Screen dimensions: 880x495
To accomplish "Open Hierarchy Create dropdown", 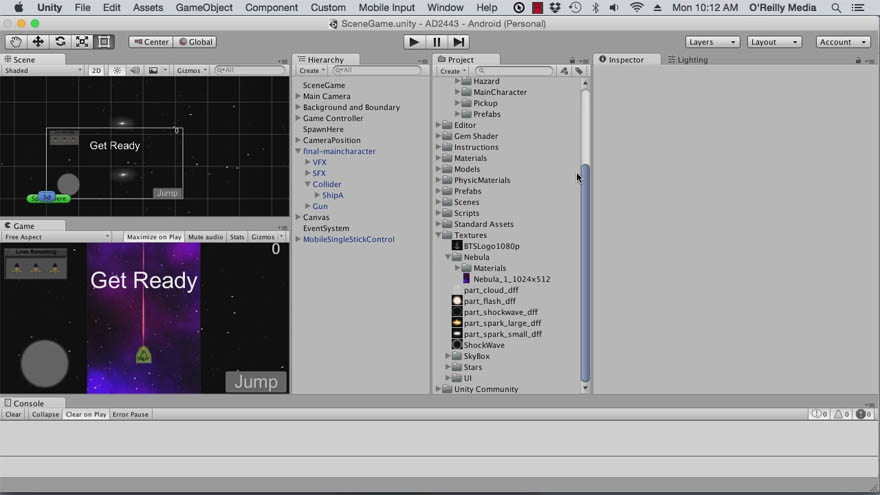I will click(x=311, y=70).
